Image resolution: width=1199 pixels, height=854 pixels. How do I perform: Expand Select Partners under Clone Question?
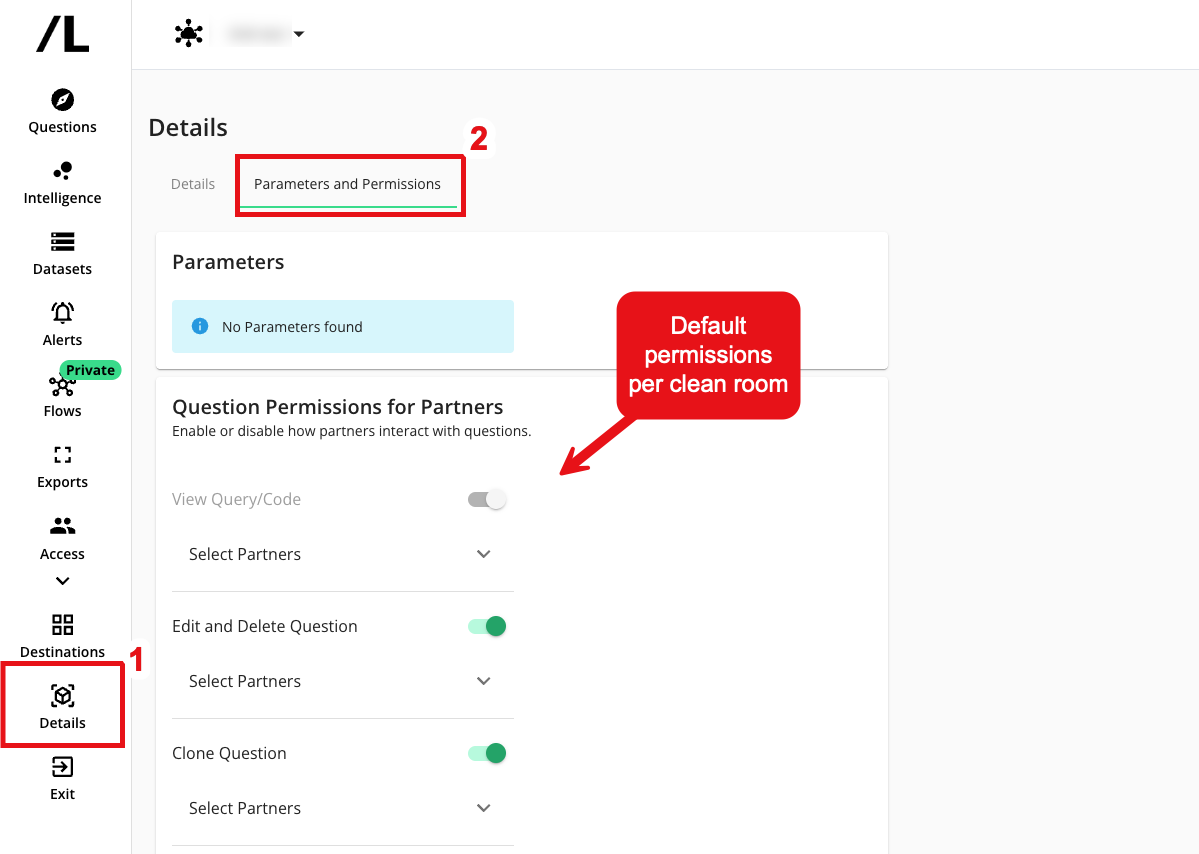342,808
